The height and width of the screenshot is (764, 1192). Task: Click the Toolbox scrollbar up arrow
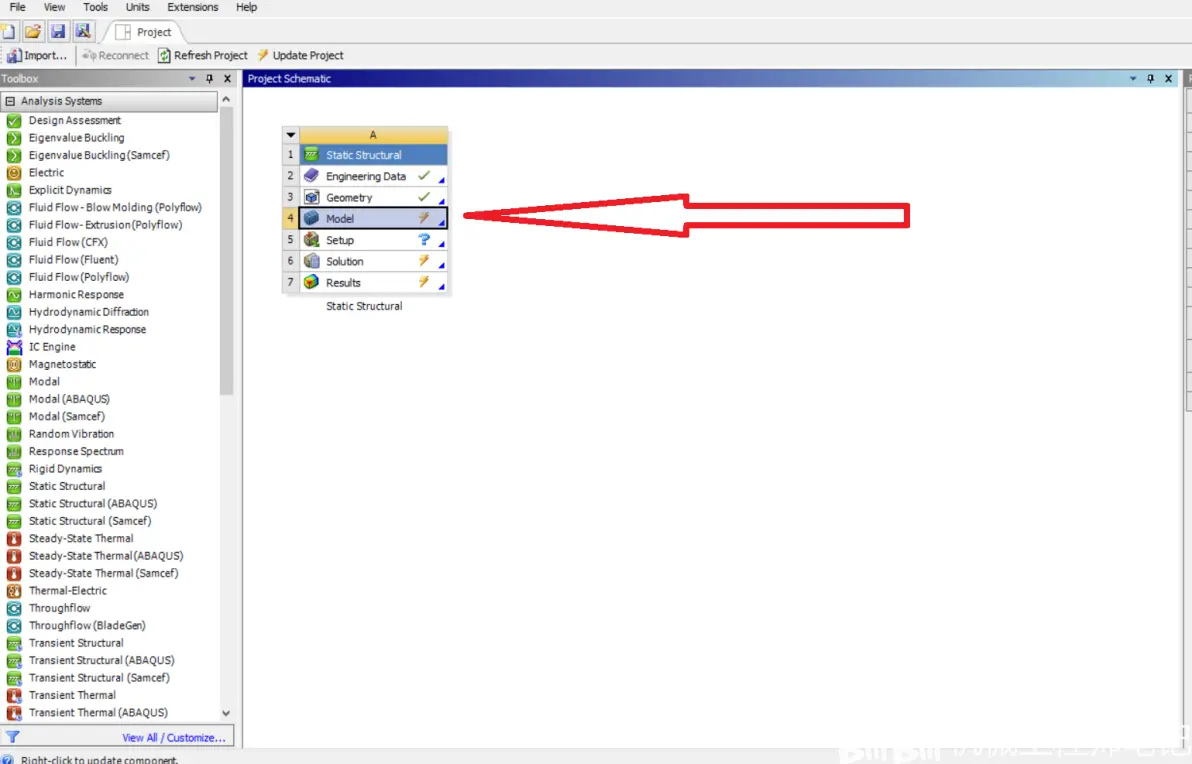coord(226,100)
